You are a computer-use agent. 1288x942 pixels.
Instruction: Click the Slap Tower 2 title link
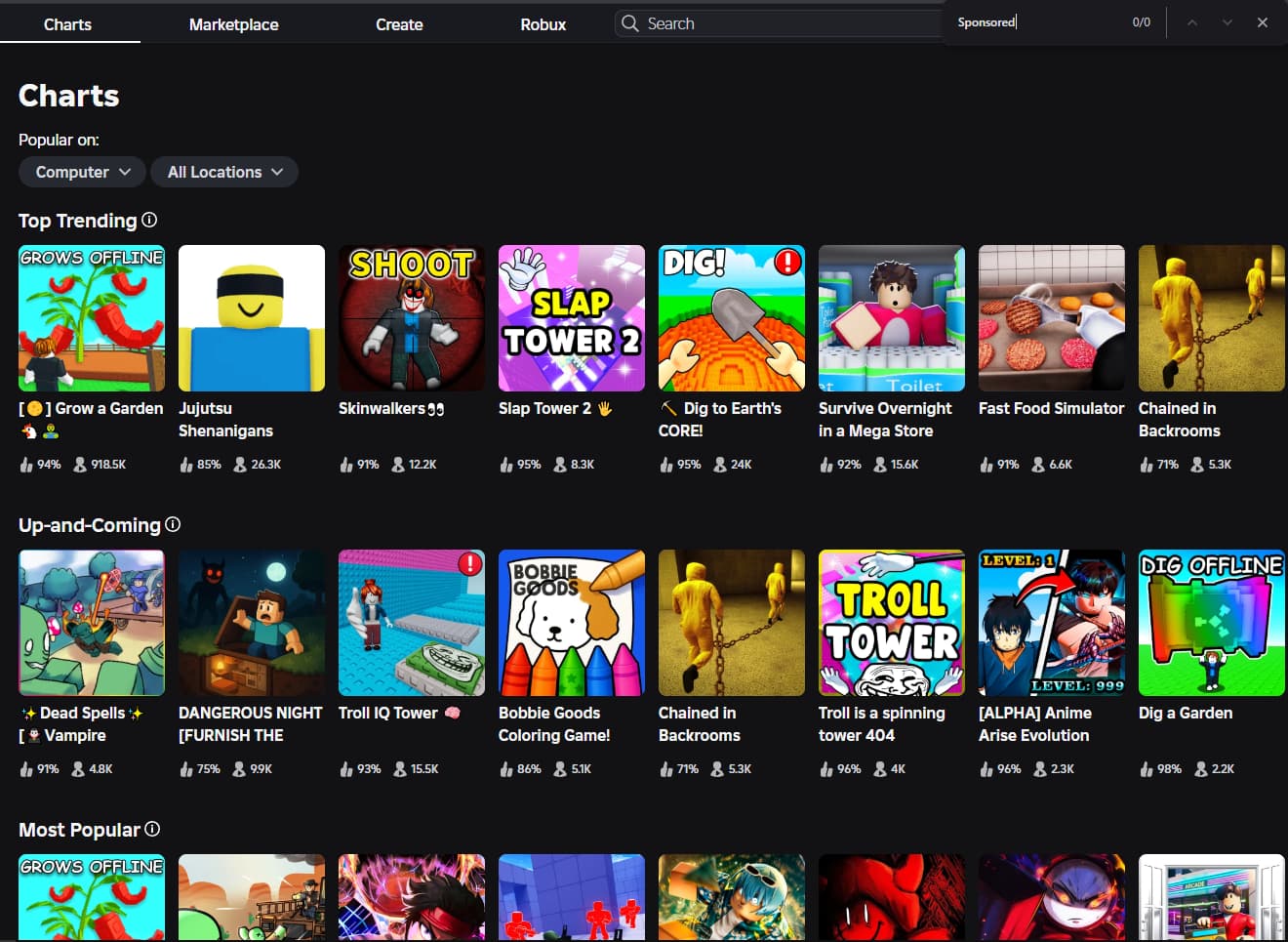coord(555,408)
